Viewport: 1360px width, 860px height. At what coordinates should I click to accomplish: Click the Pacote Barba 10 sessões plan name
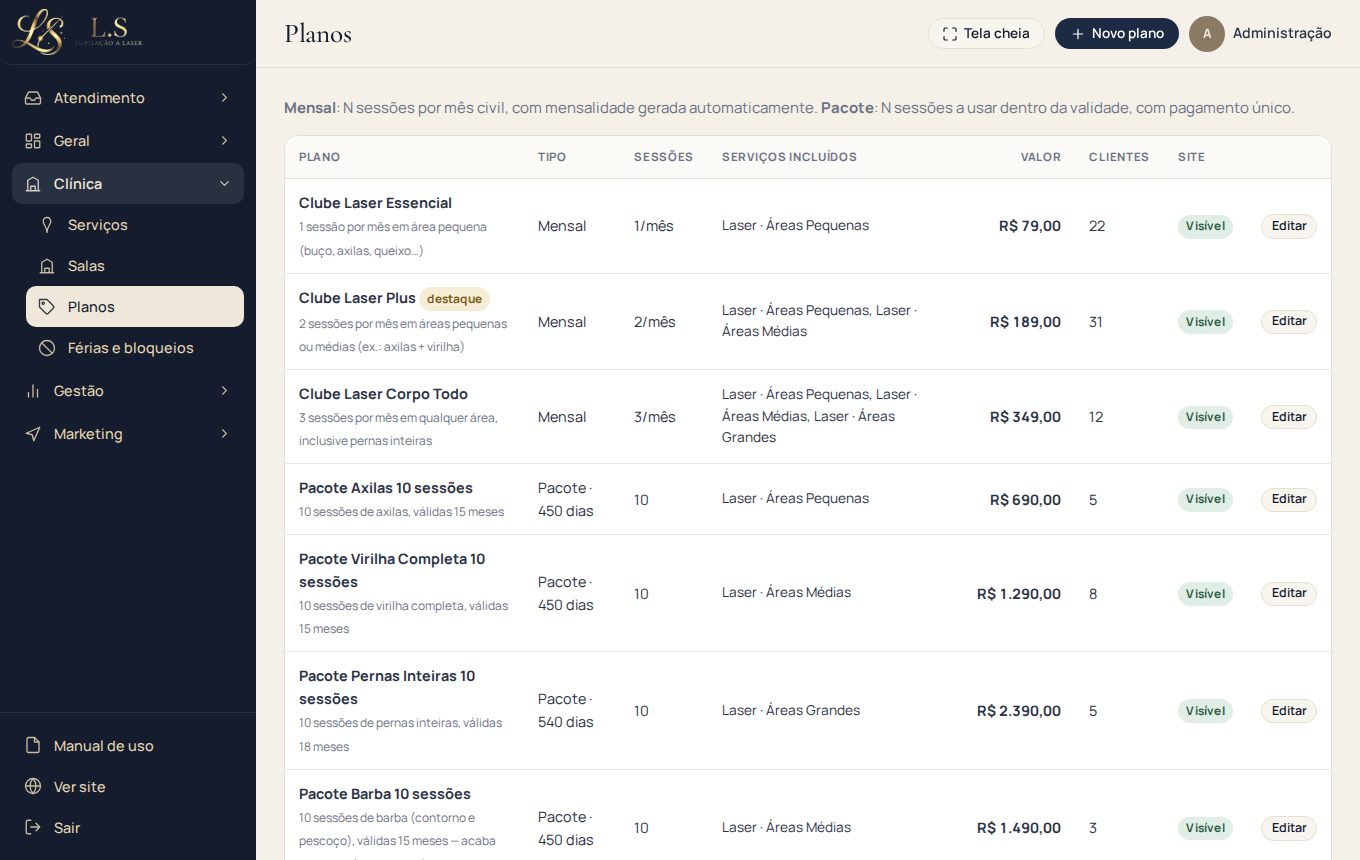[x=385, y=794]
